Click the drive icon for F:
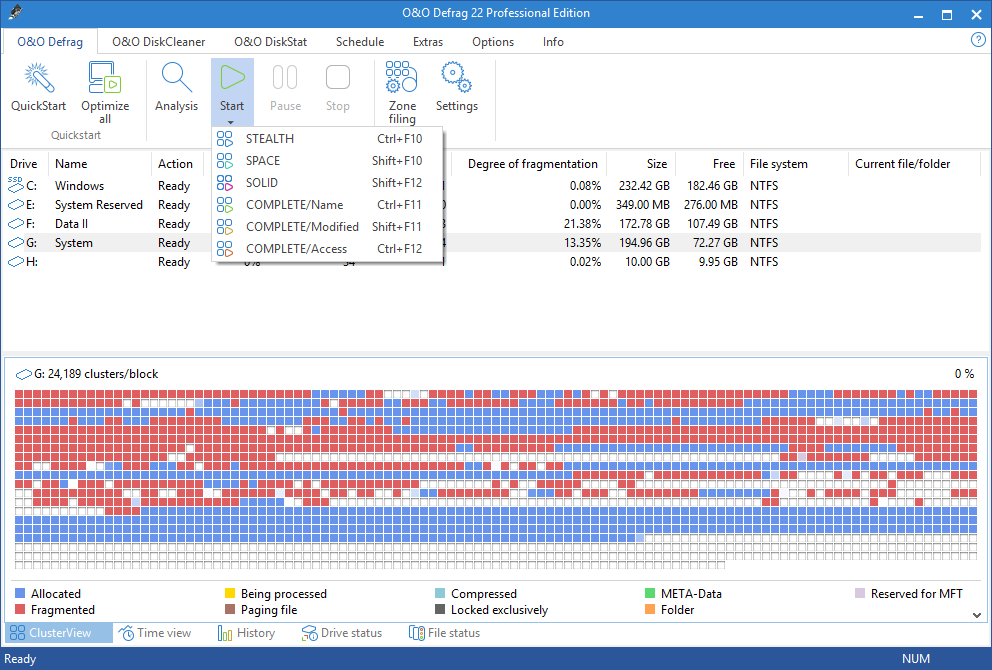 coord(15,223)
